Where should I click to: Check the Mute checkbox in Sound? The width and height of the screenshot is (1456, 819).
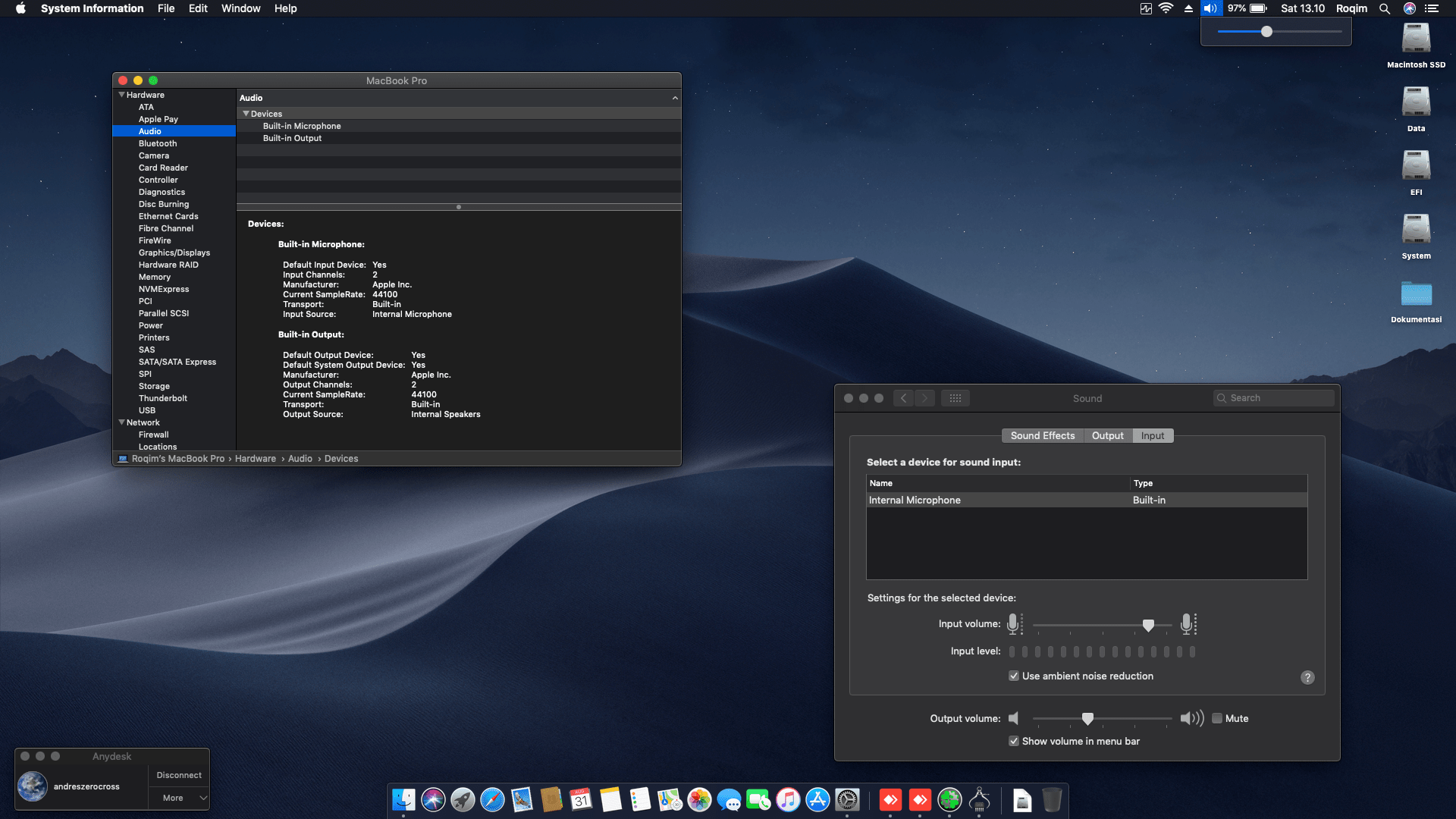pos(1217,718)
